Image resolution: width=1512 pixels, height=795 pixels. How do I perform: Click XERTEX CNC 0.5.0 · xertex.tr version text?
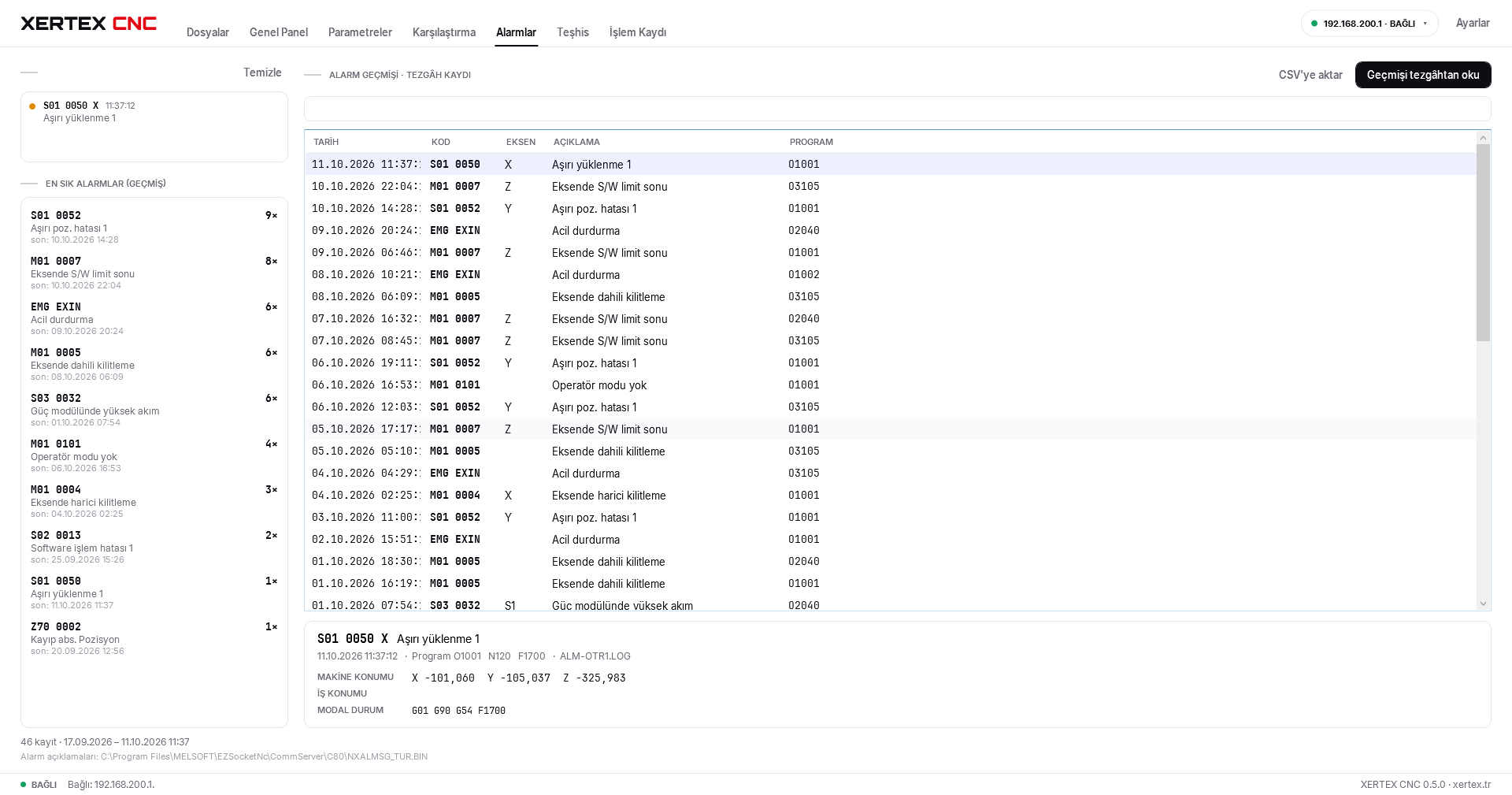click(x=1425, y=785)
